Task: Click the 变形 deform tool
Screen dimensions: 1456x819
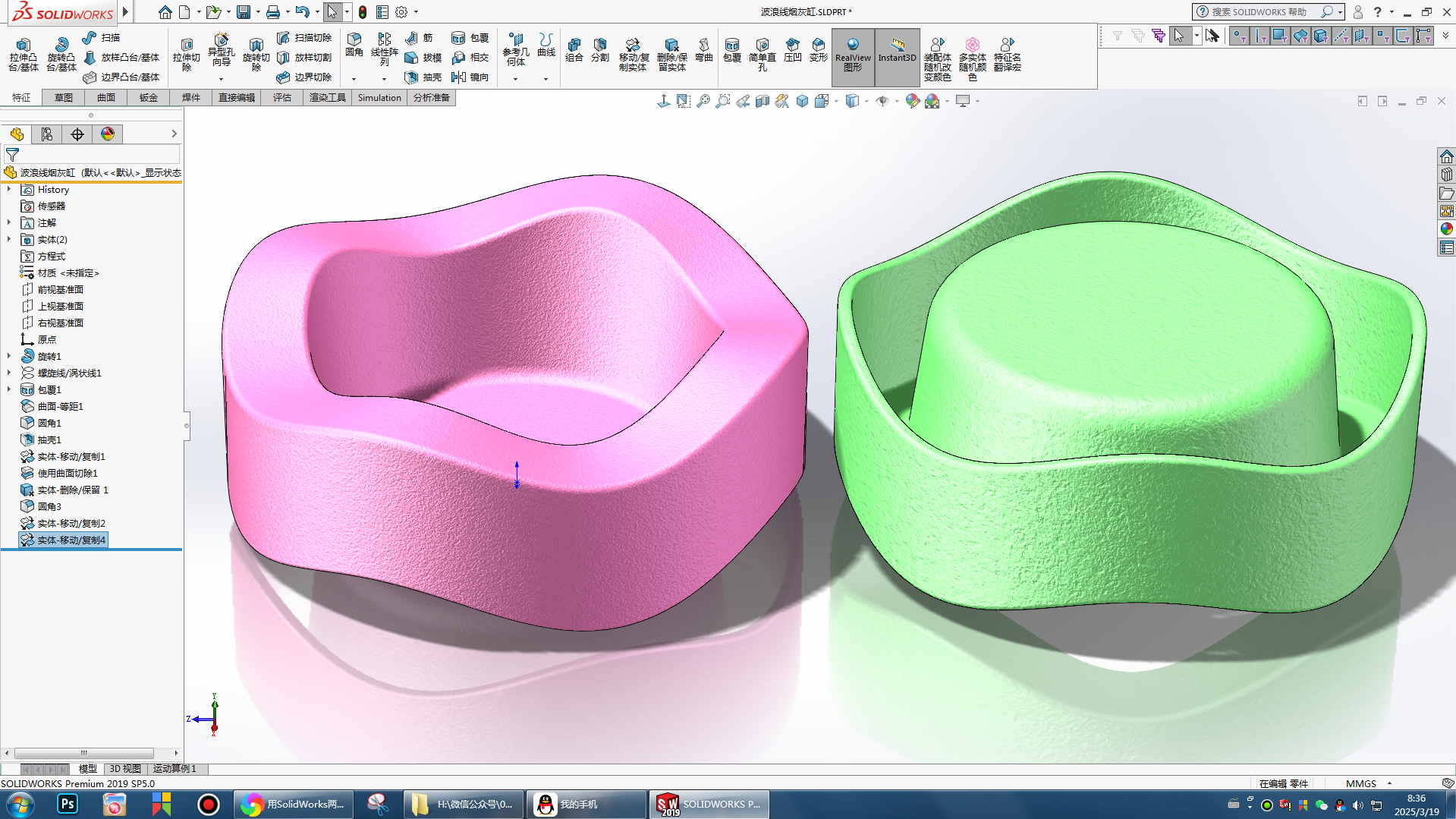Action: pos(818,50)
